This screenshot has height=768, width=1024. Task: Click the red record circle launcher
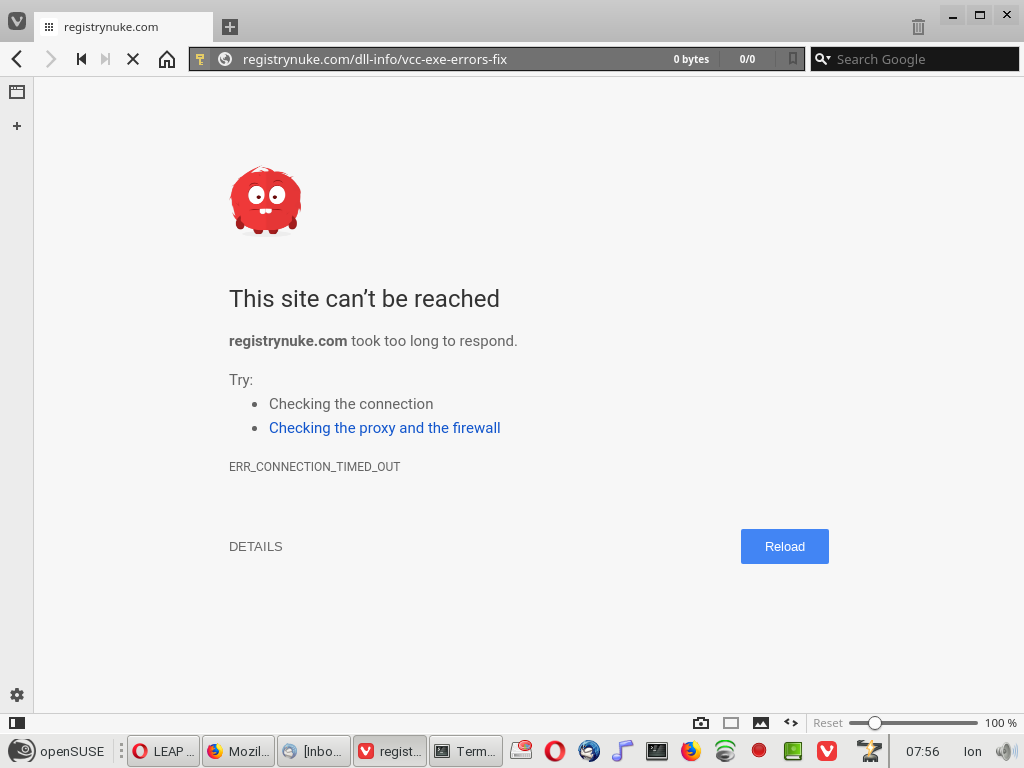click(758, 750)
